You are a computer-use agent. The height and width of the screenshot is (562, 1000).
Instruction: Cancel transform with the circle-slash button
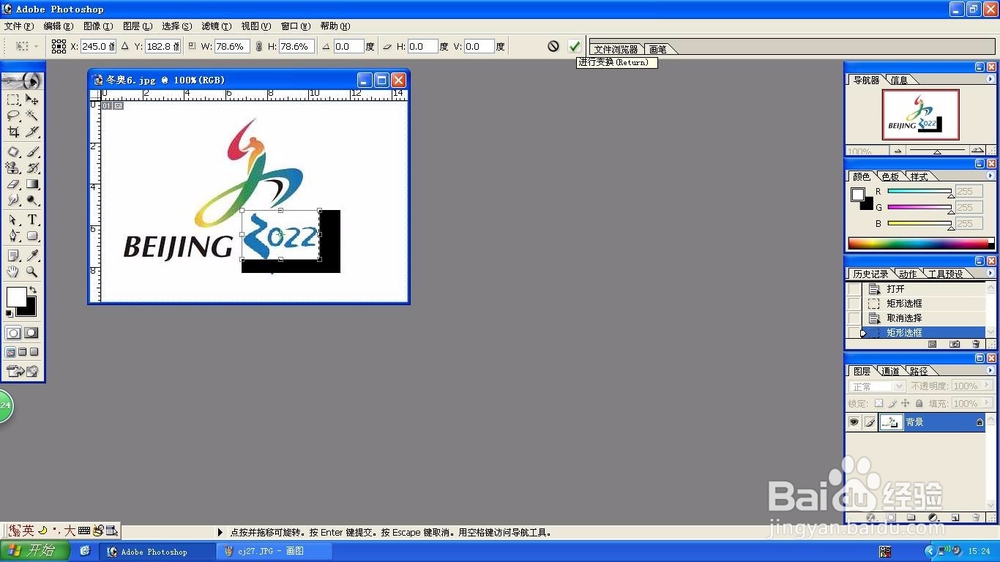pyautogui.click(x=553, y=46)
